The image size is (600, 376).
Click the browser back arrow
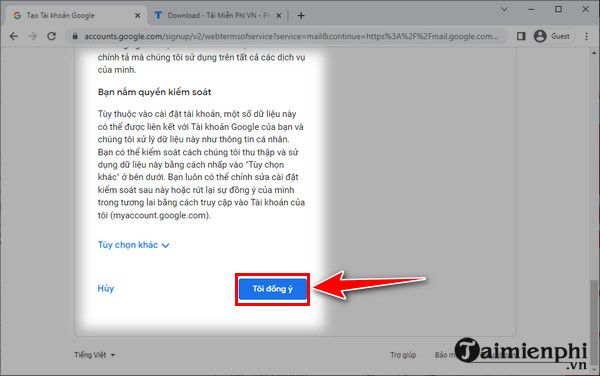(14, 36)
